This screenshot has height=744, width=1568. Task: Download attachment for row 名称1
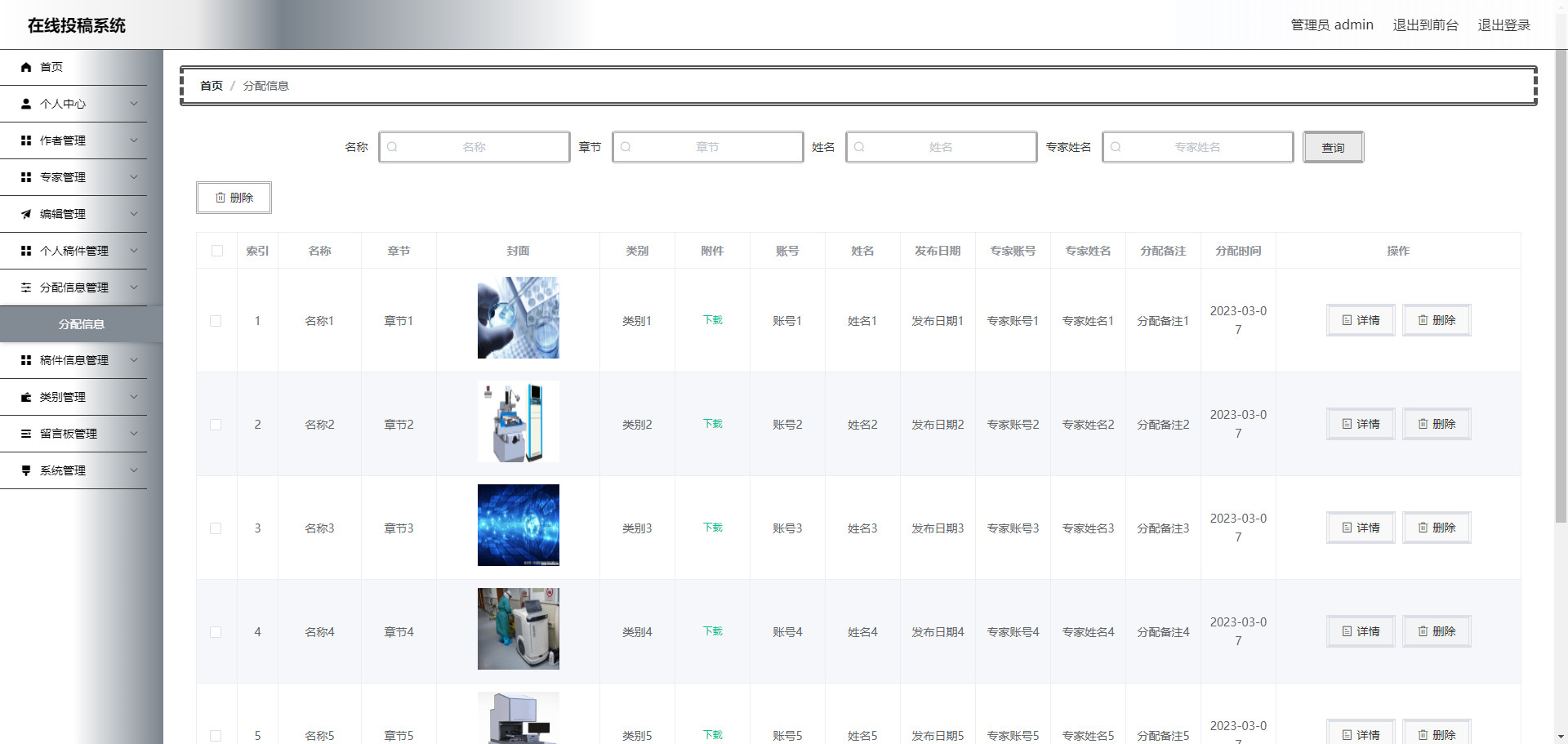point(712,320)
